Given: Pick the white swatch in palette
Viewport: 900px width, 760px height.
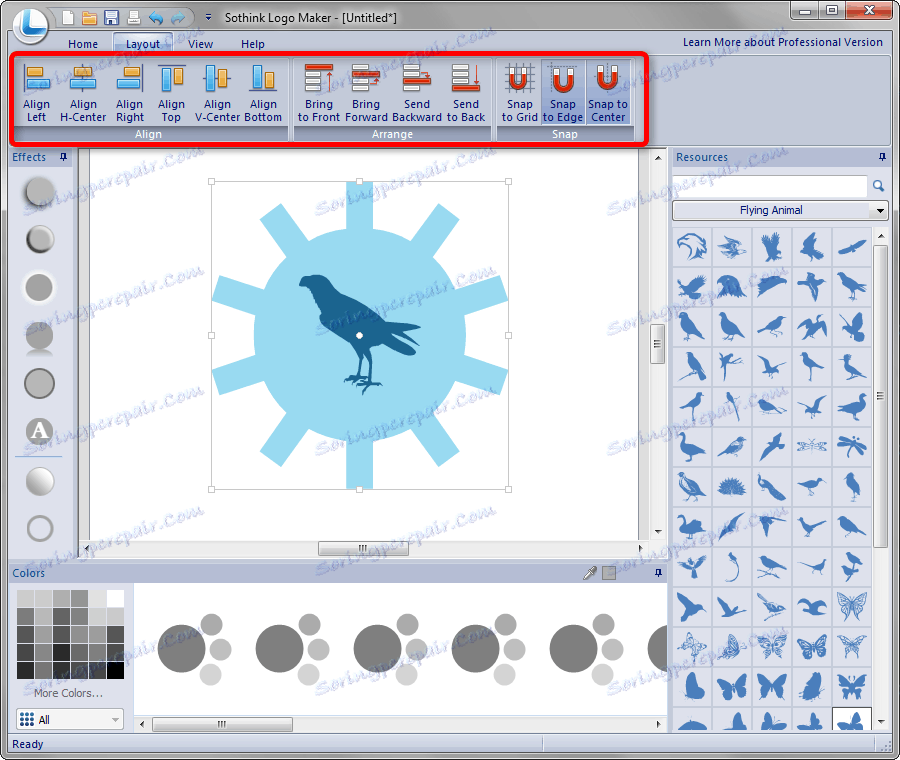Looking at the screenshot, I should 115,599.
